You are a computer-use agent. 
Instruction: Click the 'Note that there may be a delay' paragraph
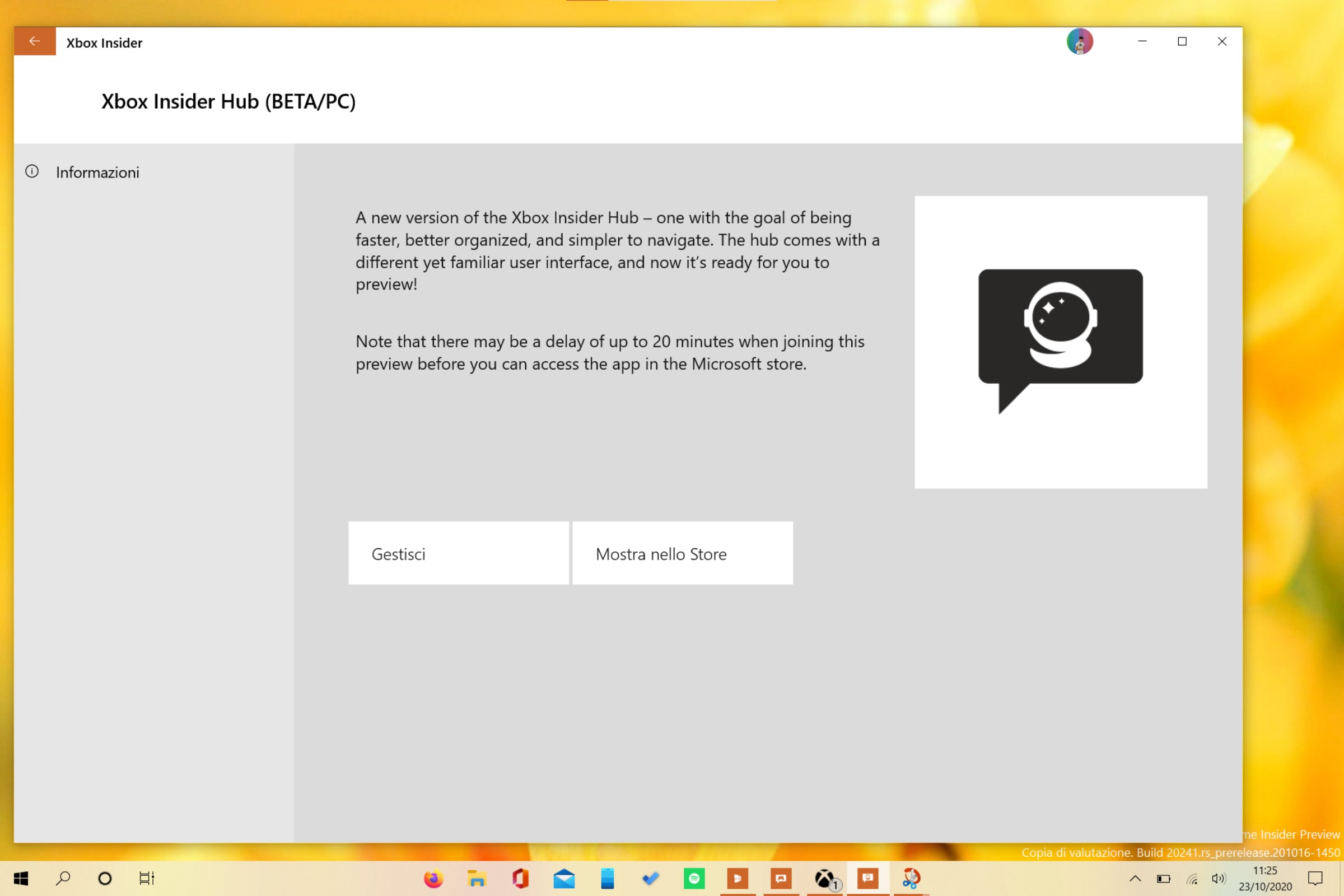click(610, 353)
